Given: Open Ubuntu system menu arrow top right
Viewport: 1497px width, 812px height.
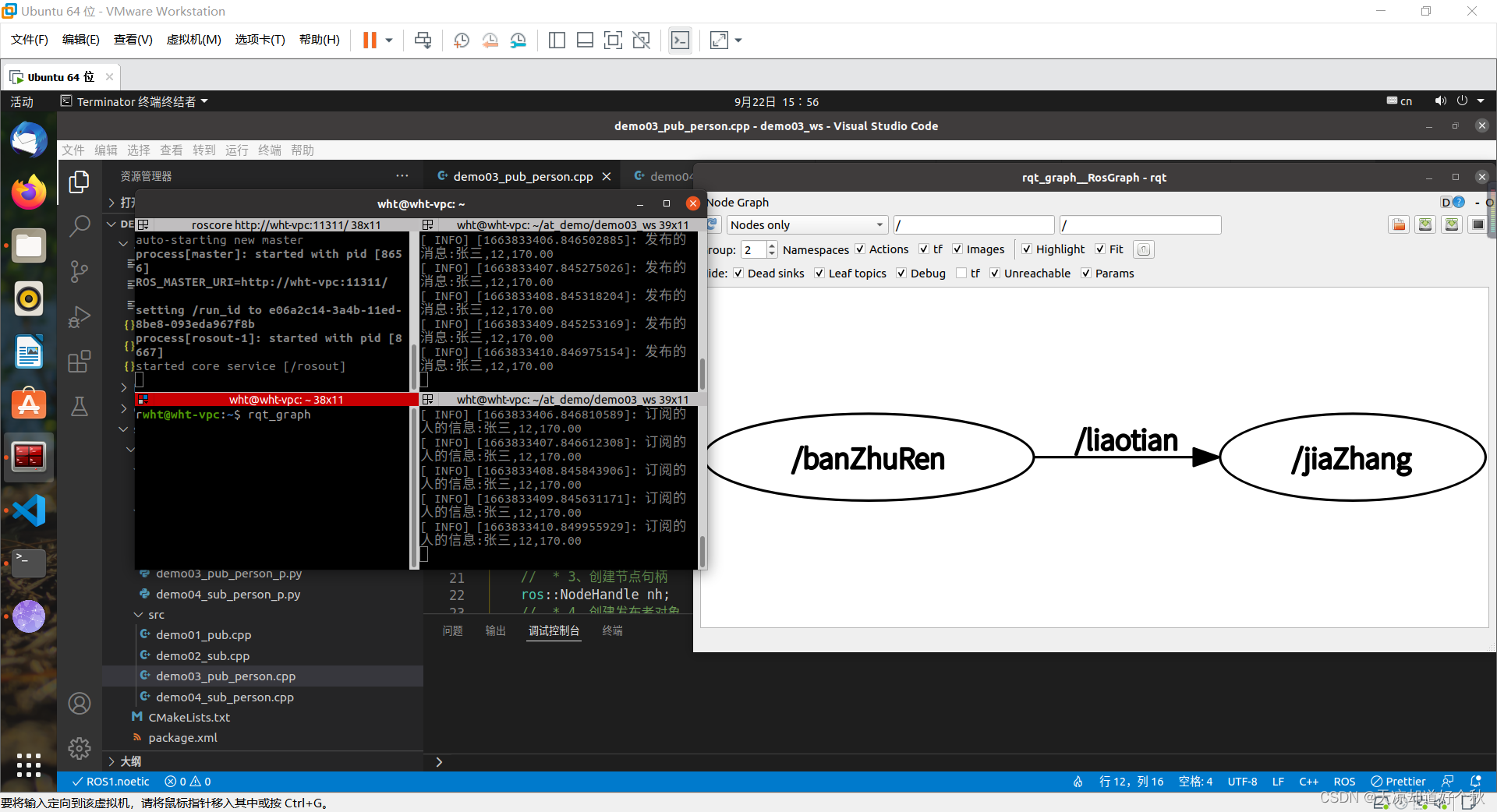Looking at the screenshot, I should coord(1481,101).
